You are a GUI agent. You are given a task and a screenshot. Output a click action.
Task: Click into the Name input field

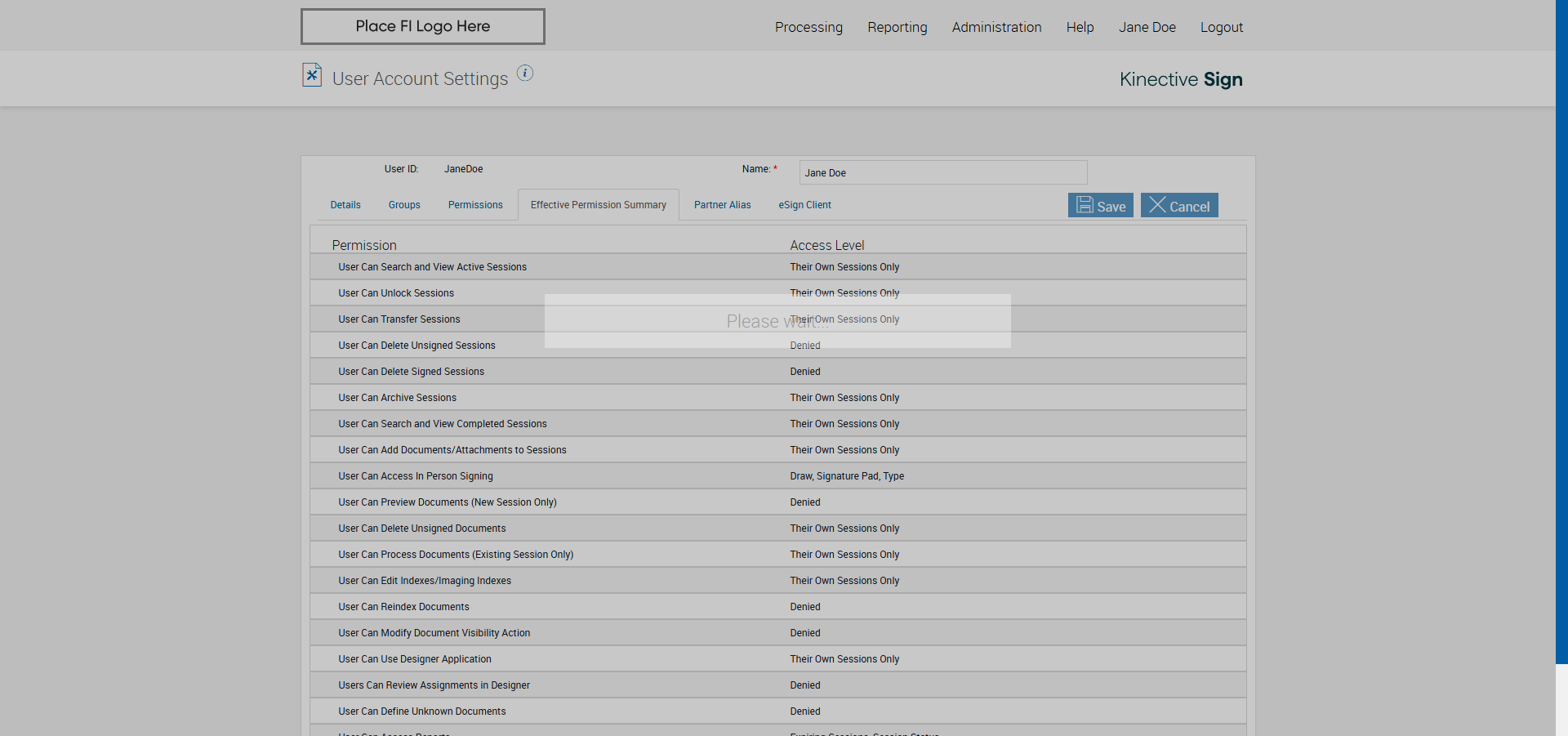942,172
